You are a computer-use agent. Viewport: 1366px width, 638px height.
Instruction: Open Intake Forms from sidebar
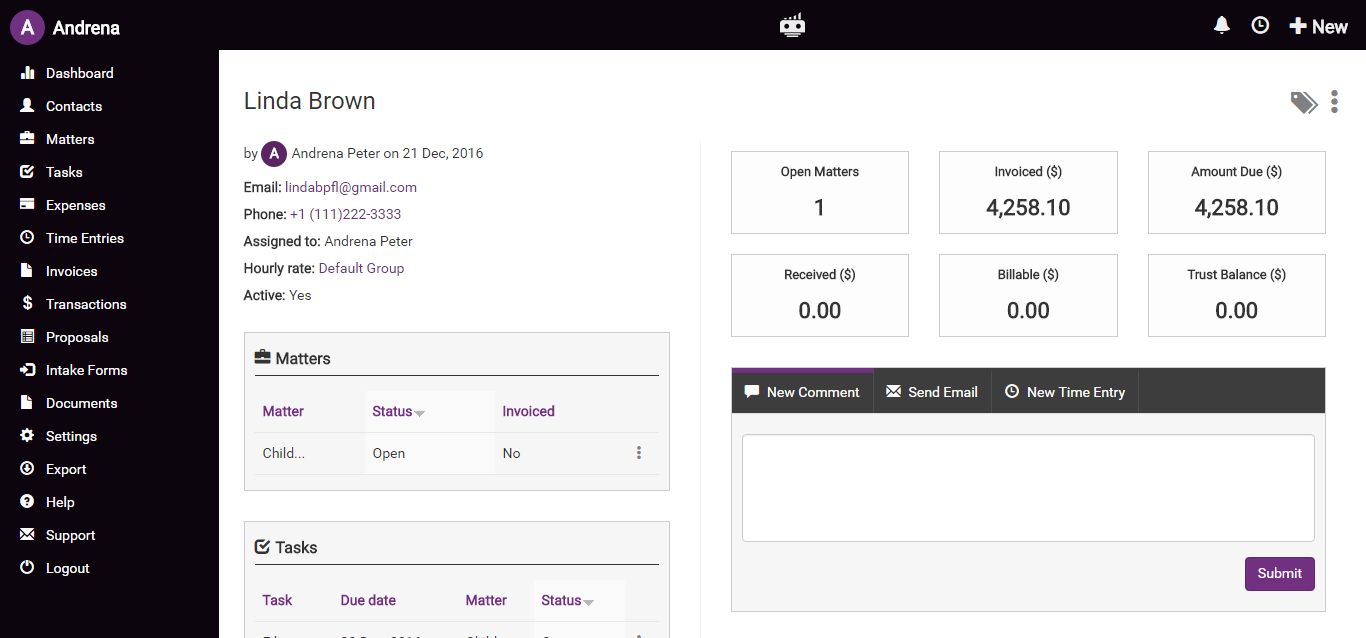86,370
